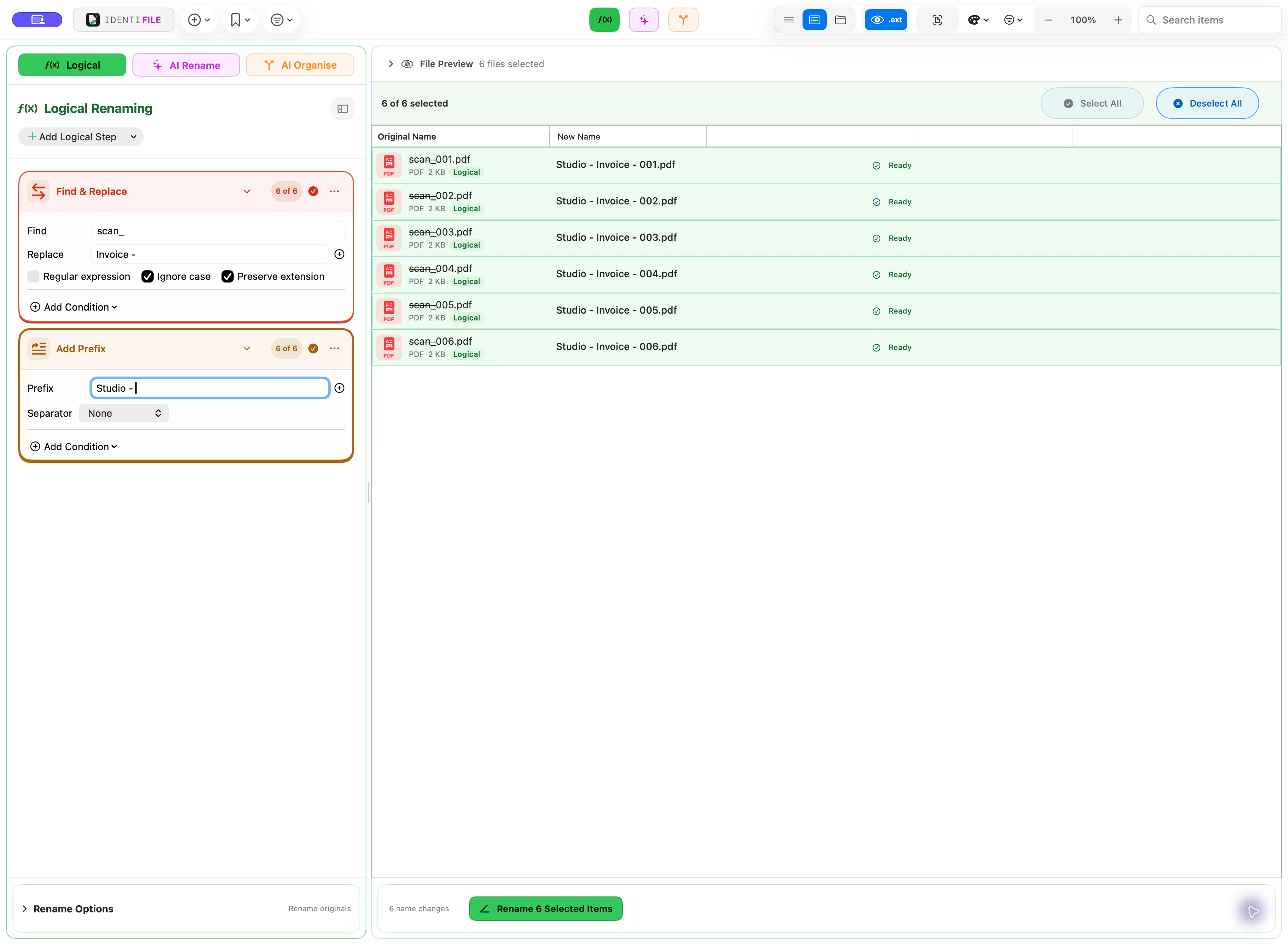Uncheck Preserve extension checkbox
The height and width of the screenshot is (945, 1288).
[x=227, y=276]
